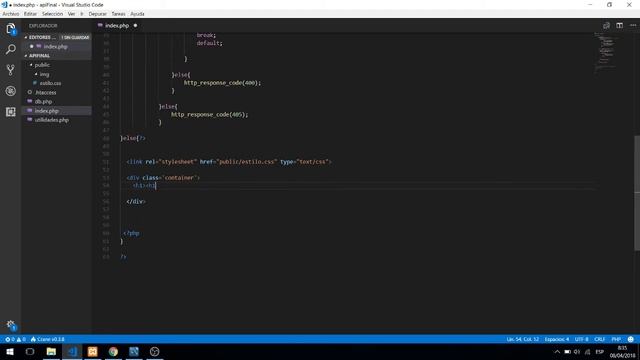
Task: Change language mode PHP
Action: tap(616, 339)
